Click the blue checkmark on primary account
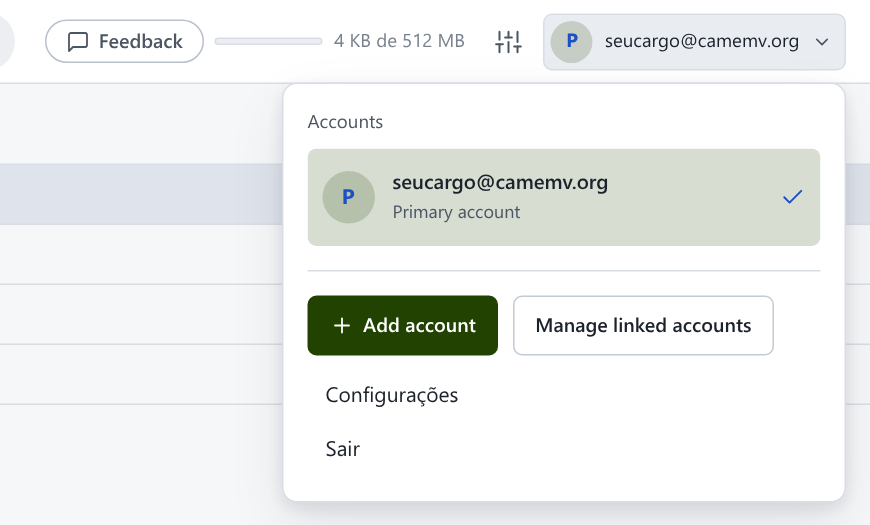This screenshot has height=525, width=870. (x=792, y=197)
